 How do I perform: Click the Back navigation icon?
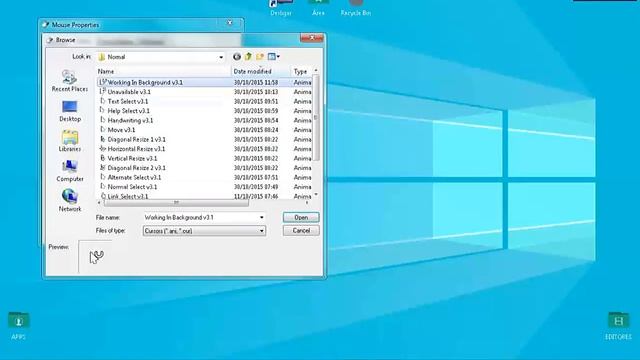tap(237, 57)
